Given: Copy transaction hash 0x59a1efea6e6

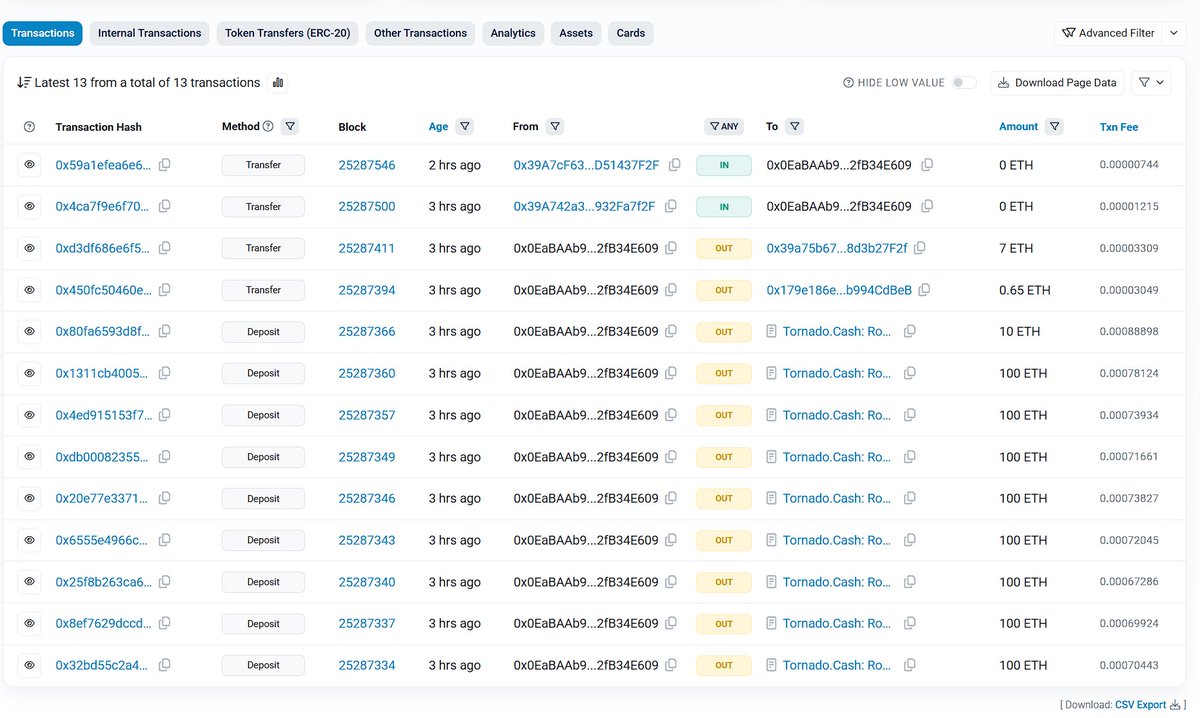Looking at the screenshot, I should [x=165, y=165].
